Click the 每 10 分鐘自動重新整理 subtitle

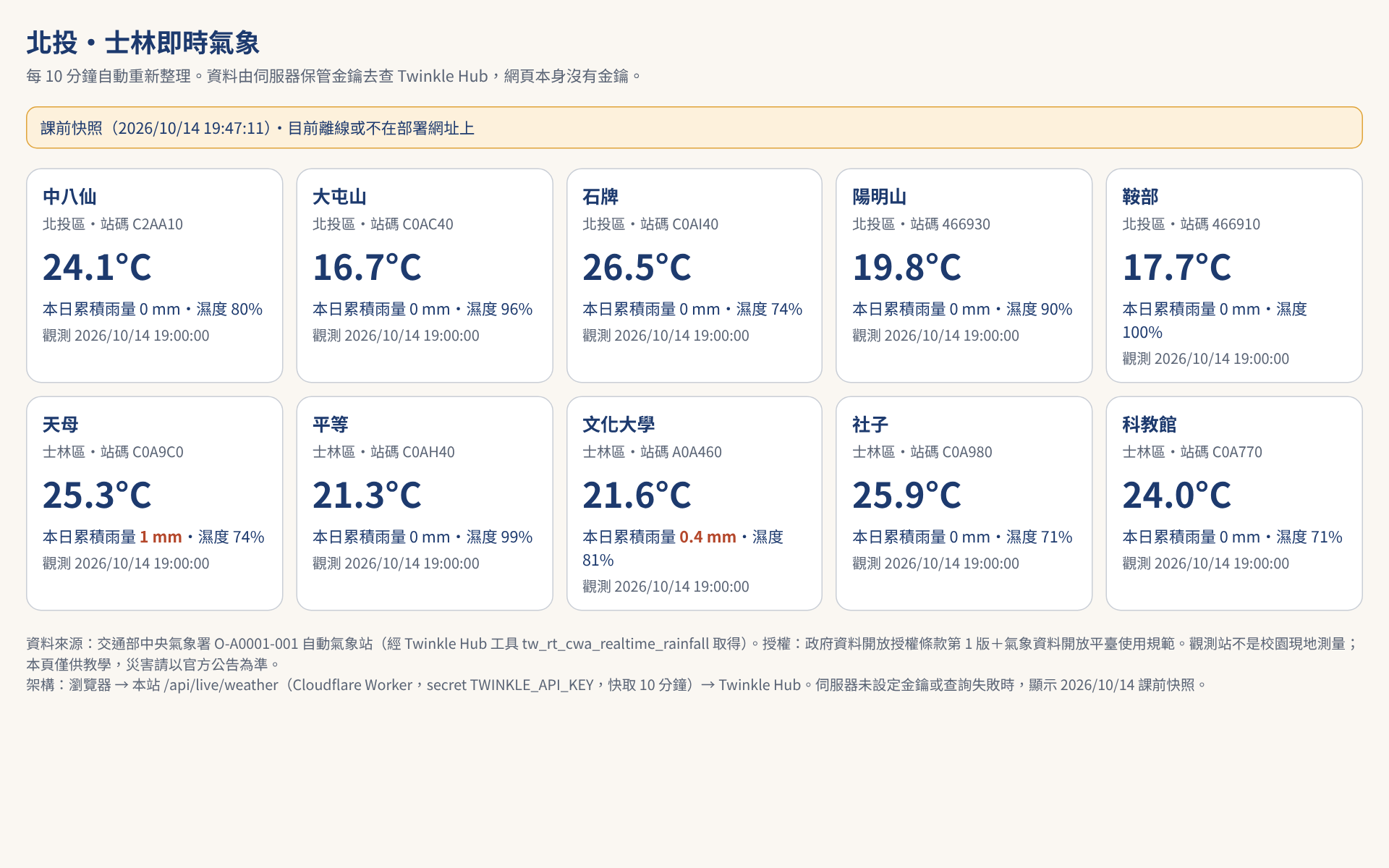(x=334, y=76)
